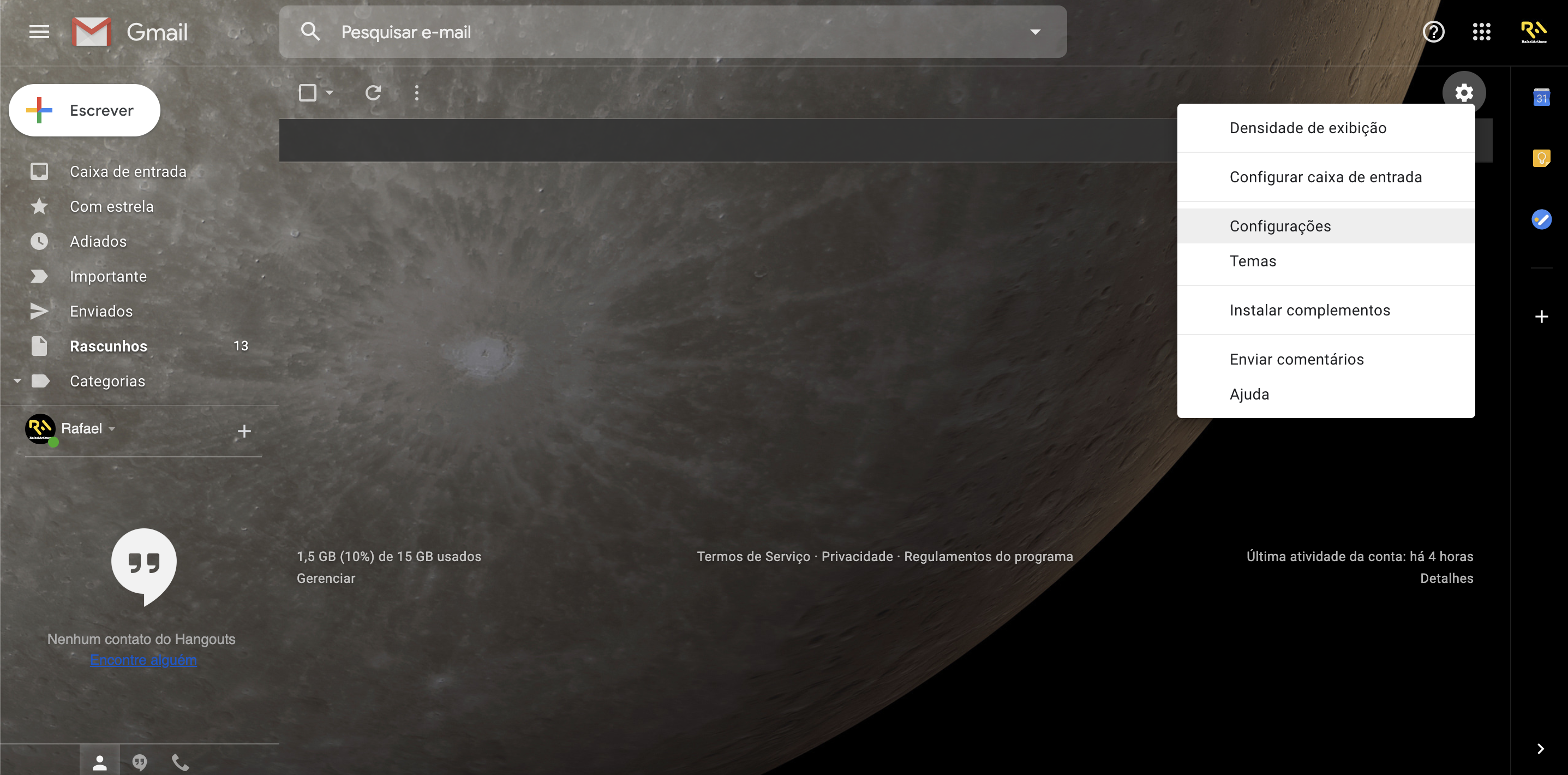Open Google Tasks side panel icon
The width and height of the screenshot is (1568, 775).
(x=1541, y=219)
